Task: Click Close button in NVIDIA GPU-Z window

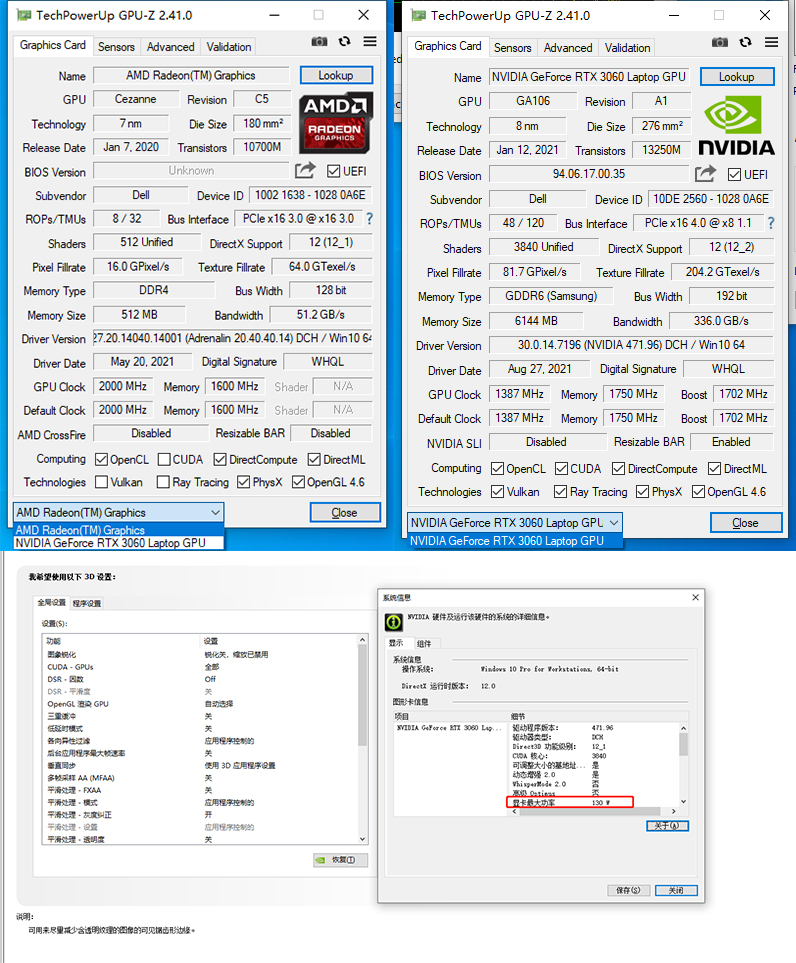Action: [x=746, y=523]
